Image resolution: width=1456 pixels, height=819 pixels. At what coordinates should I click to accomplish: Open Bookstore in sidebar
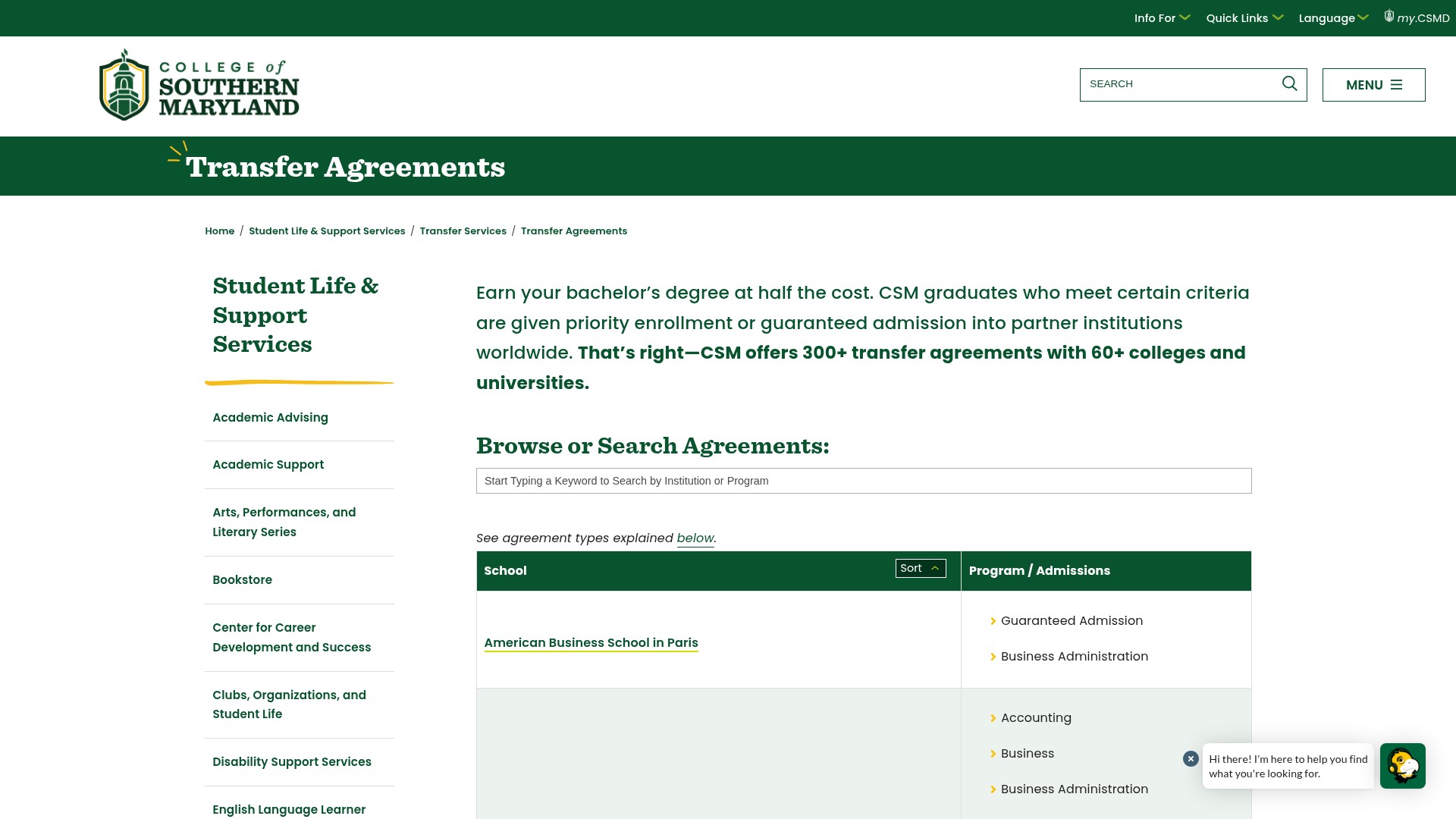coord(242,579)
